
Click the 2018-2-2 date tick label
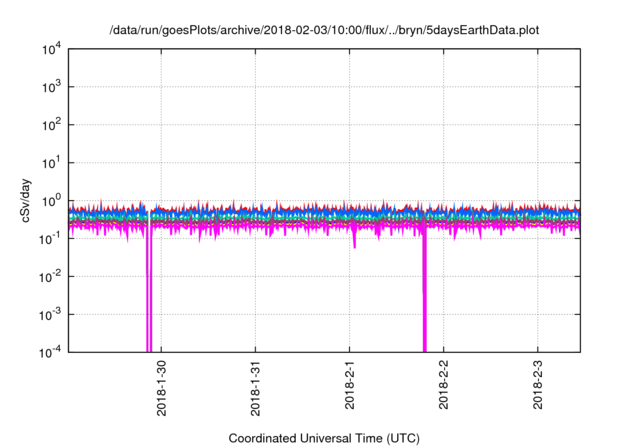pos(444,384)
